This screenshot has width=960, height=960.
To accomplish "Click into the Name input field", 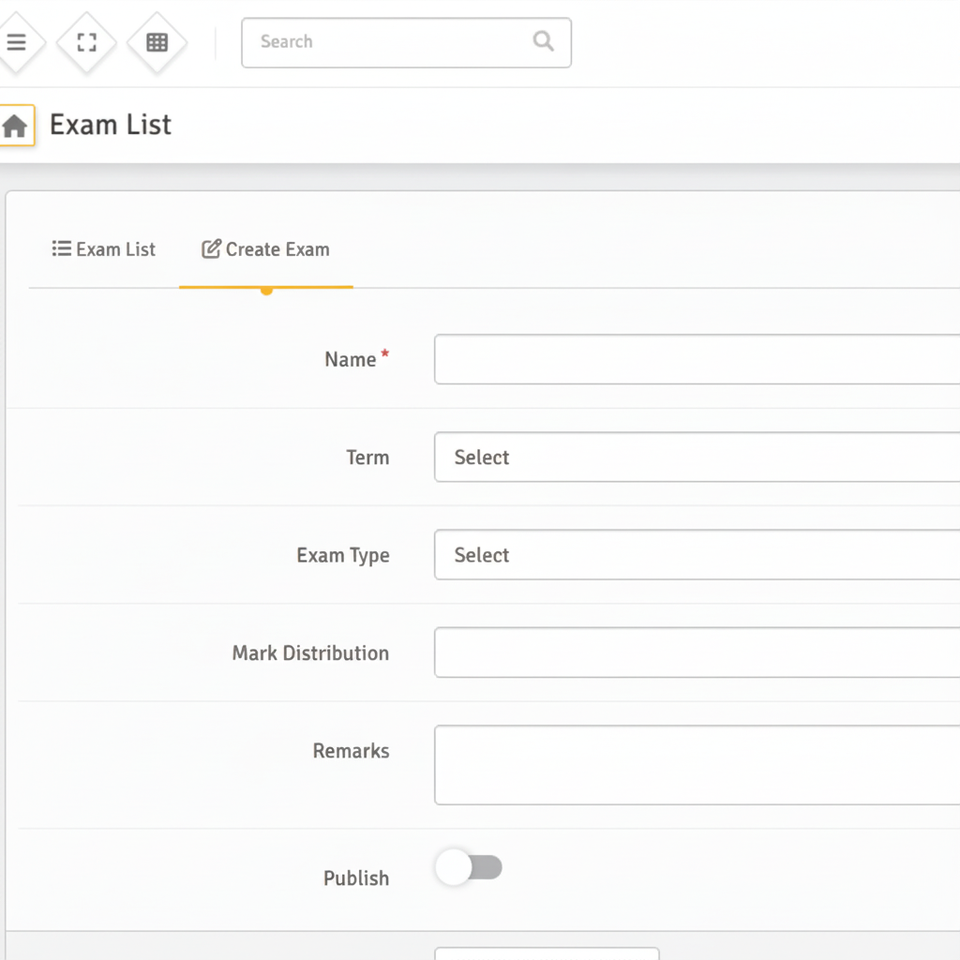I will point(696,359).
